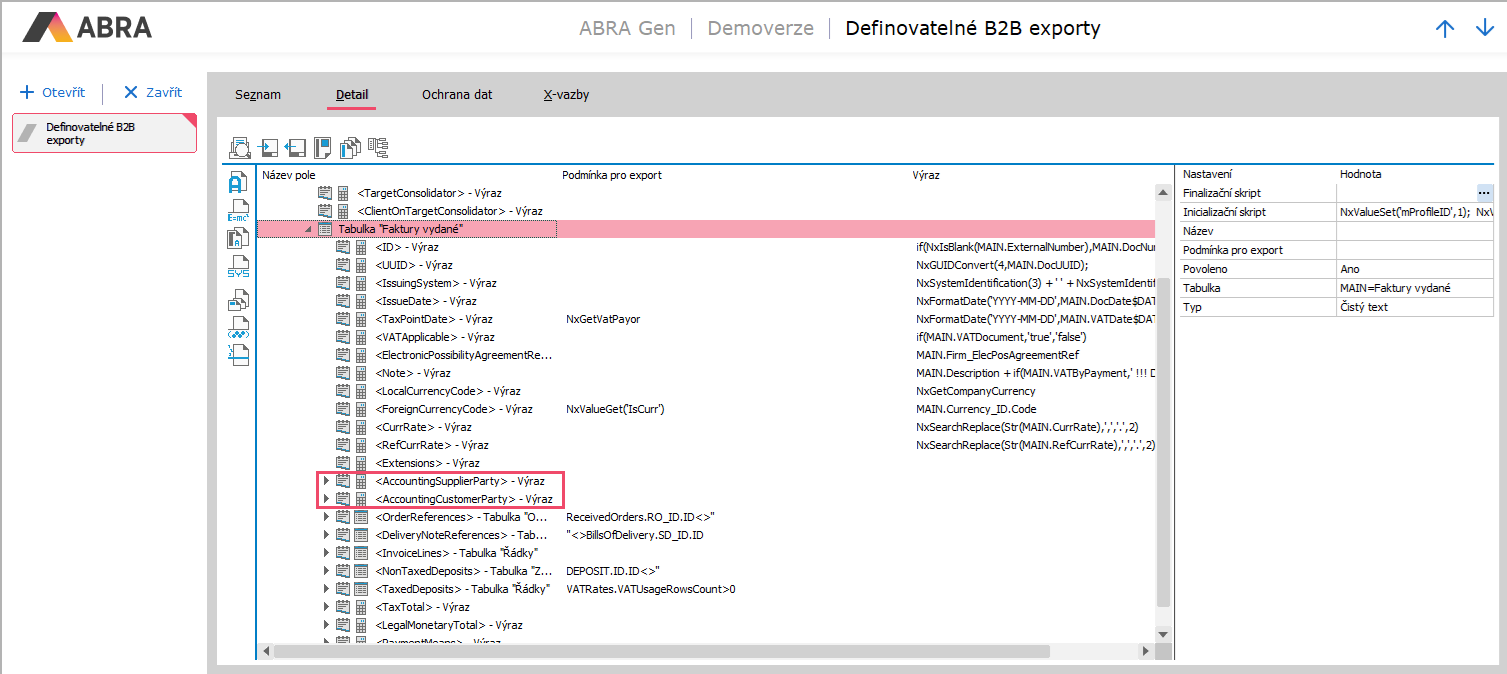Click the Povoleno value 'Ano'
The height and width of the screenshot is (674, 1507).
(x=1351, y=269)
